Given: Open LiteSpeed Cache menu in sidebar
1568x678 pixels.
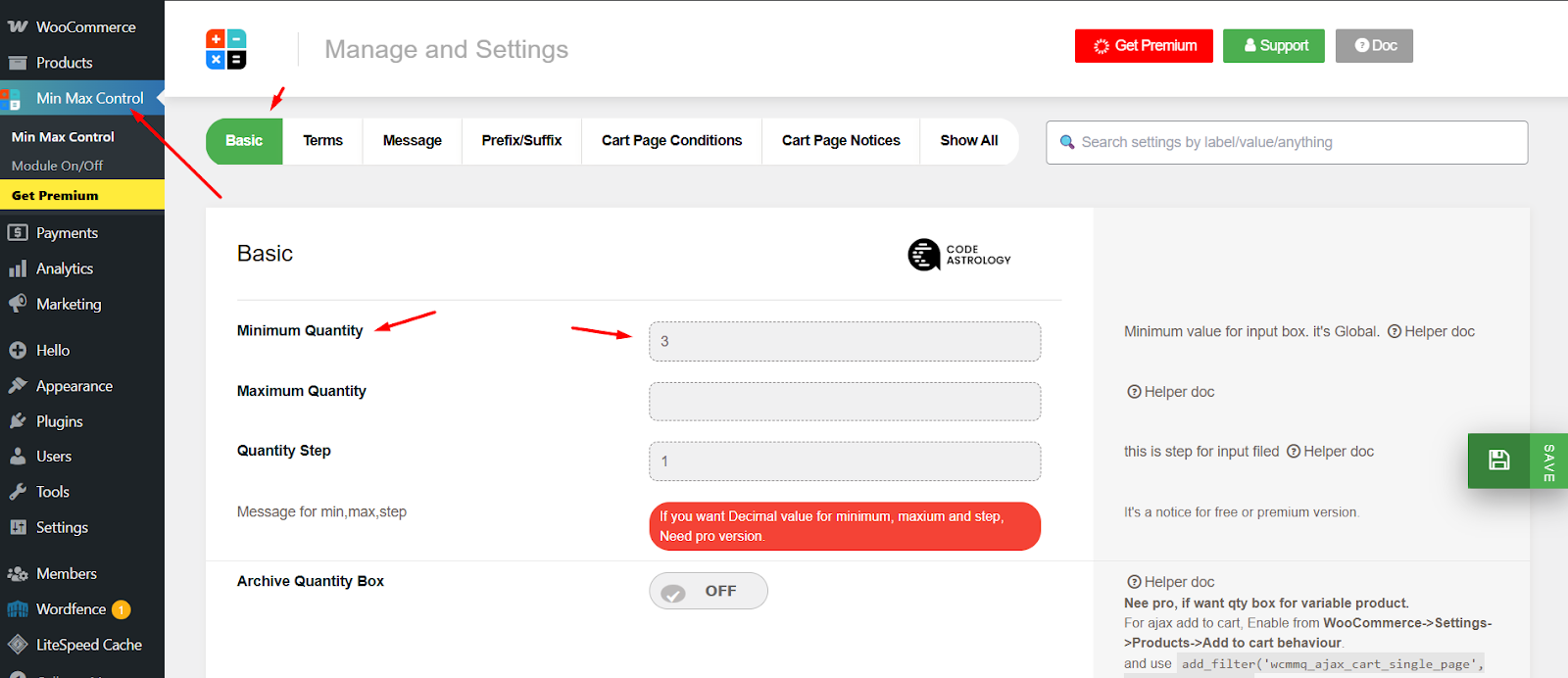Looking at the screenshot, I should [82, 645].
